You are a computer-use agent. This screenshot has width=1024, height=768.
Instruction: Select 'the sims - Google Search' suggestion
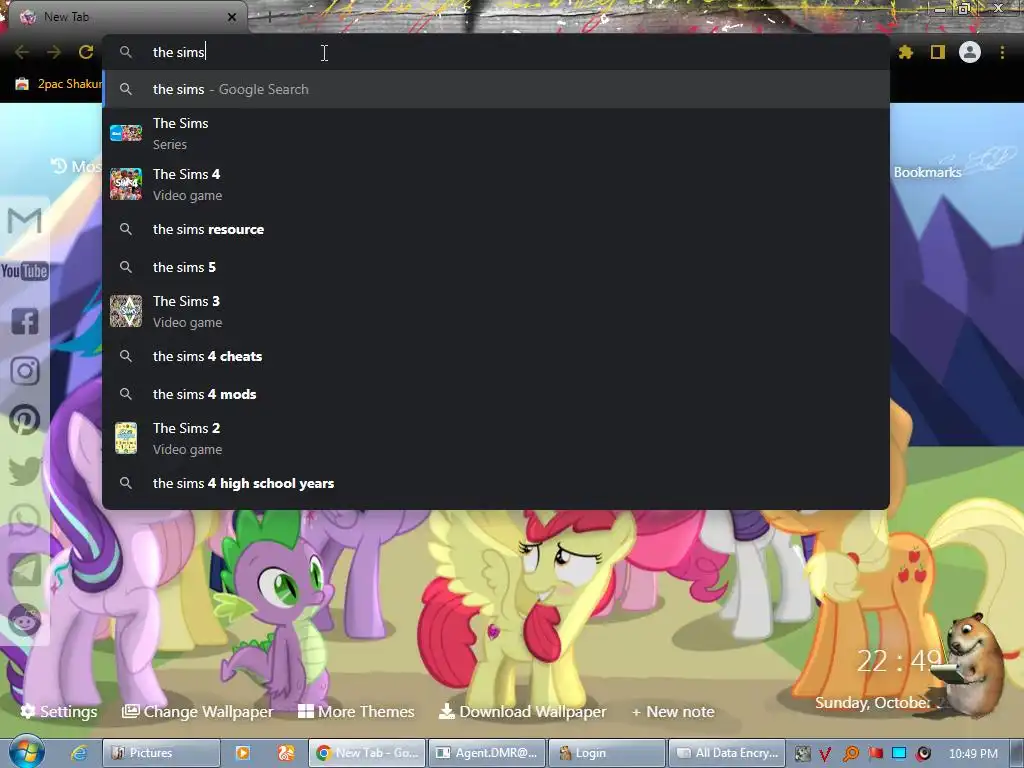coord(496,89)
